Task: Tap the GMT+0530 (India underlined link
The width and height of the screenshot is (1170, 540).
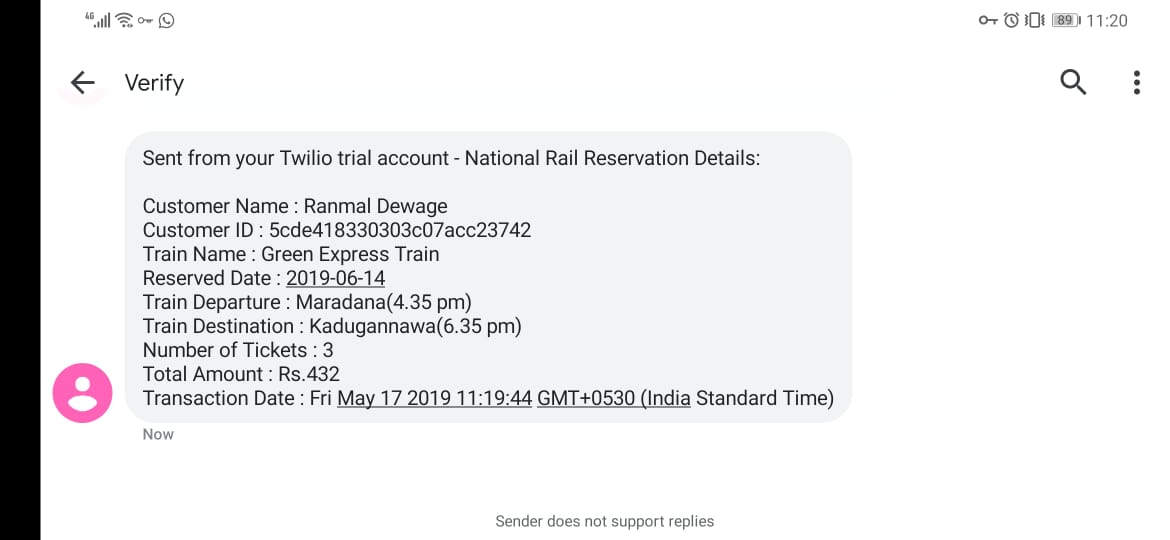Action: click(613, 398)
